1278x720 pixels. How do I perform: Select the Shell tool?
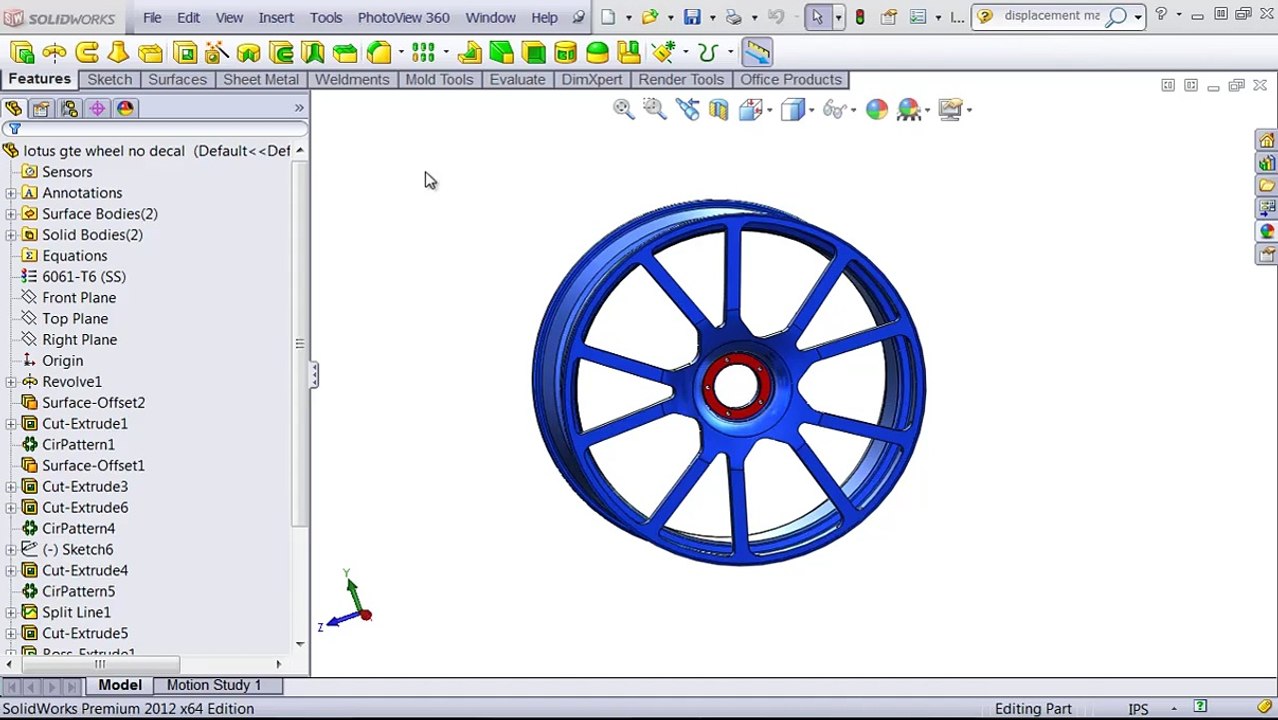(x=534, y=52)
